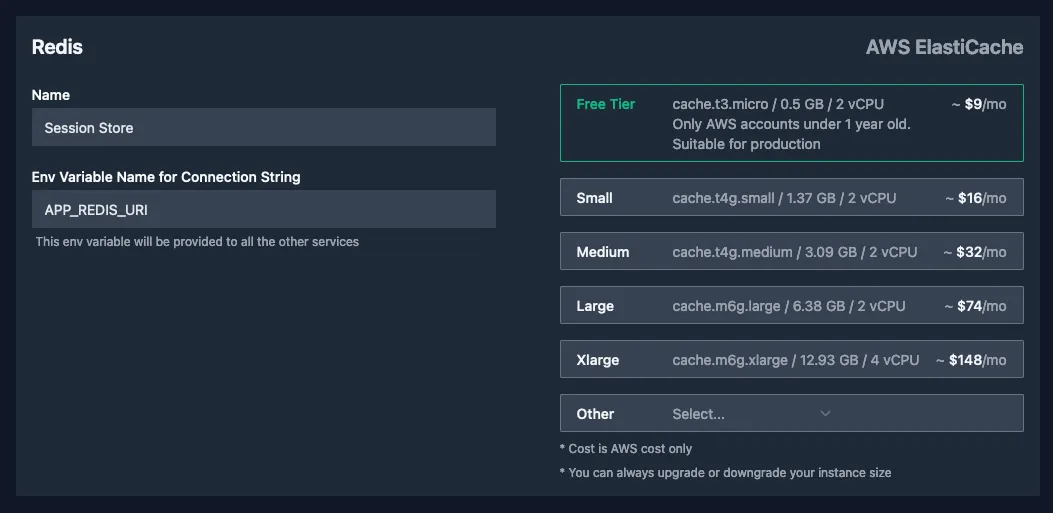Click the Other option label
This screenshot has height=513, width=1053.
coord(595,414)
